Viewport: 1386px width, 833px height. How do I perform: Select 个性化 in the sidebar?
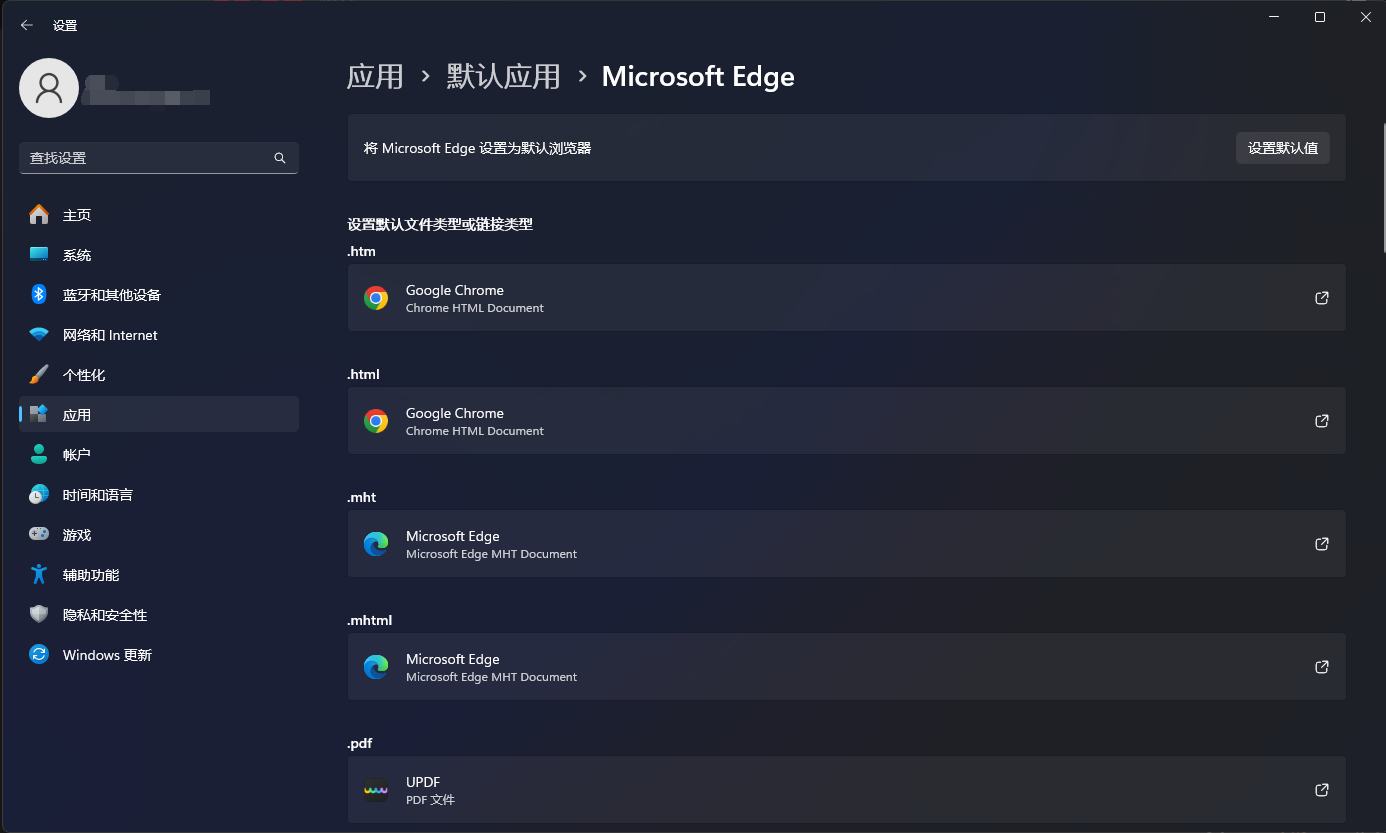pos(84,375)
